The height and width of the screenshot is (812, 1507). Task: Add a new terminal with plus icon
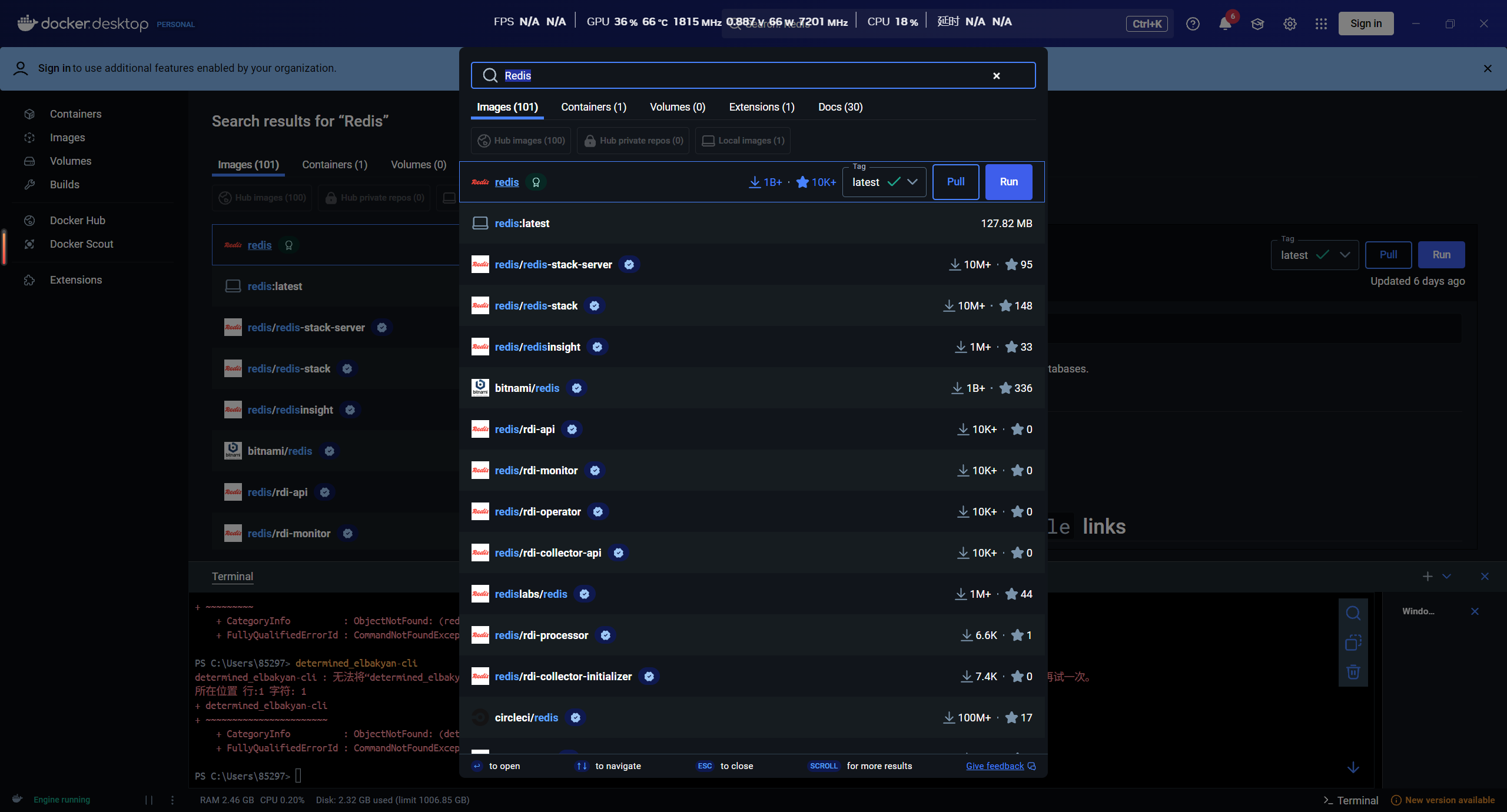[x=1428, y=577]
